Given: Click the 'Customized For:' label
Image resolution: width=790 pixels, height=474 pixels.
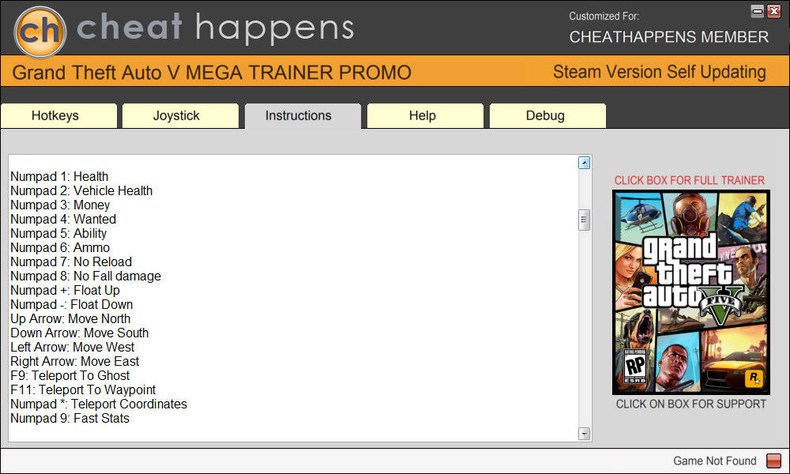Looking at the screenshot, I should (x=604, y=16).
